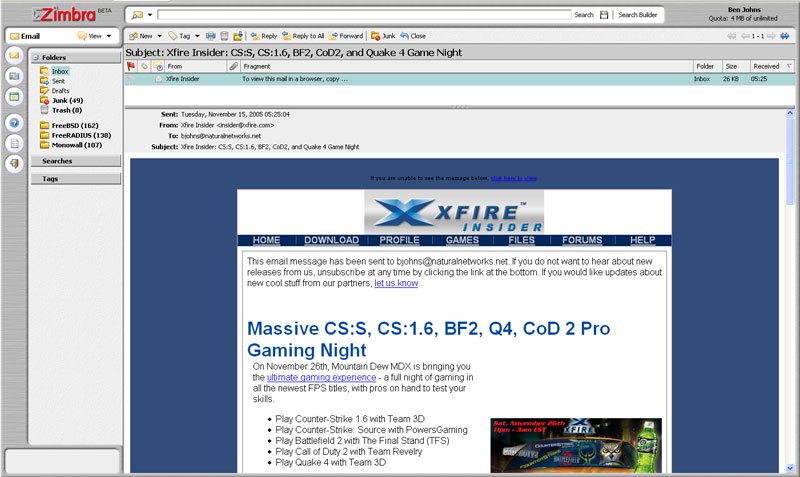Click the game night promo banner image
Image resolution: width=800 pixels, height=477 pixels.
pos(576,445)
